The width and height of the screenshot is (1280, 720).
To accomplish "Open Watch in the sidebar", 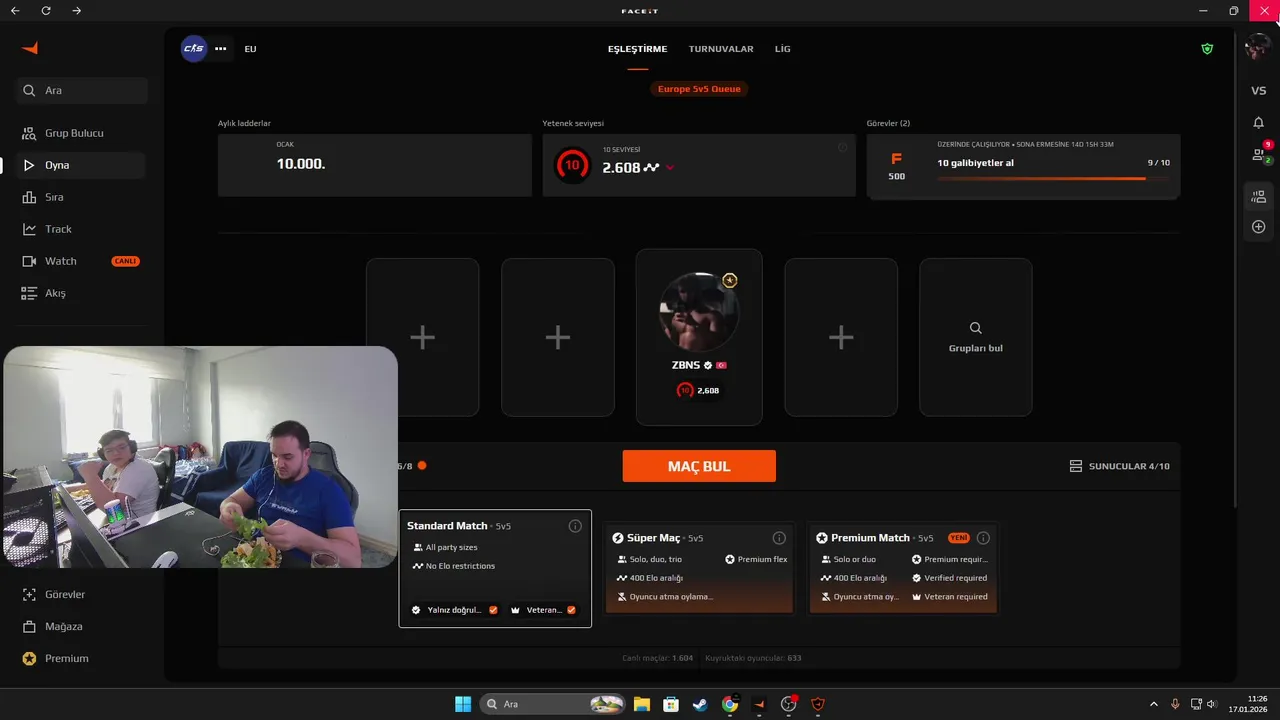I will coord(82,261).
